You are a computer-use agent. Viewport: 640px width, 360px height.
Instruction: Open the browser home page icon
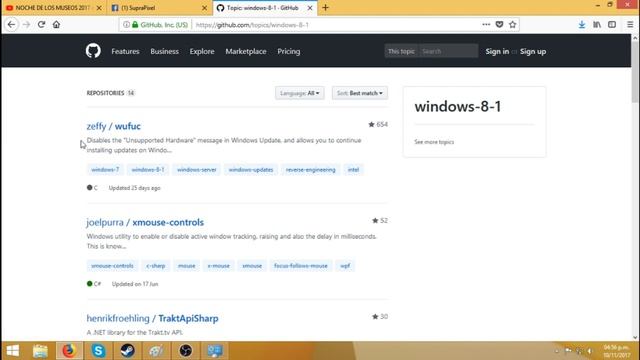[x=56, y=24]
